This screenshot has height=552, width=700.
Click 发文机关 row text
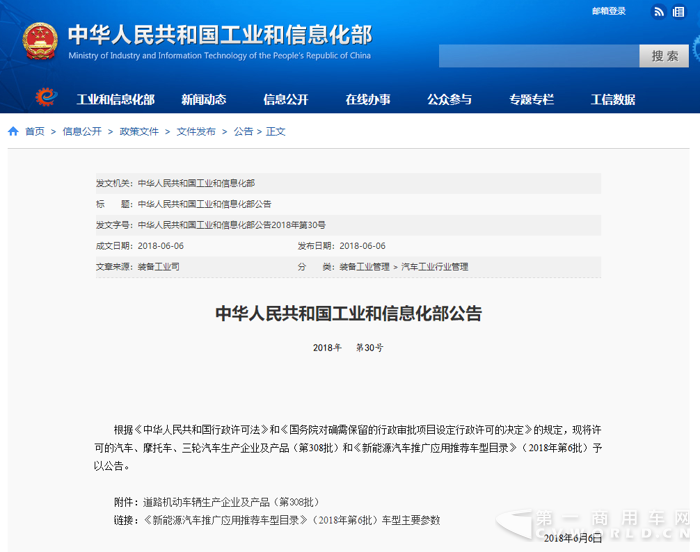pyautogui.click(x=175, y=183)
